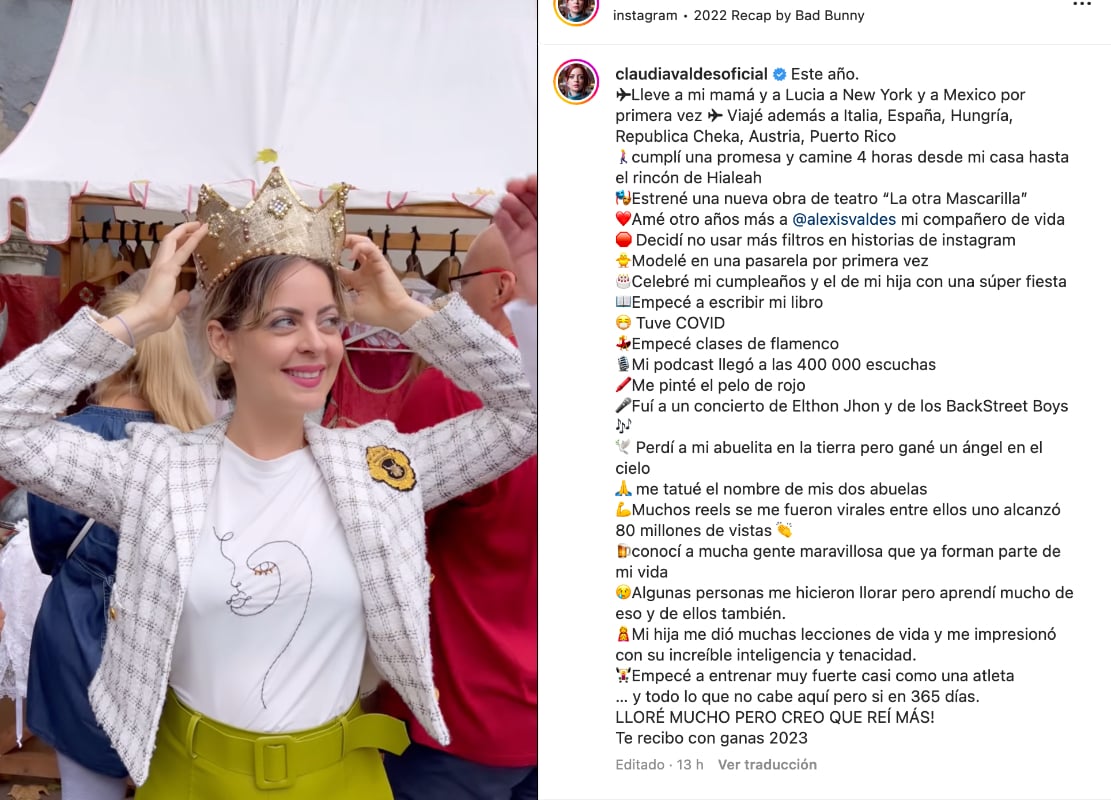Click the header profile picture avatar
The image size is (1111, 800).
[x=575, y=7]
